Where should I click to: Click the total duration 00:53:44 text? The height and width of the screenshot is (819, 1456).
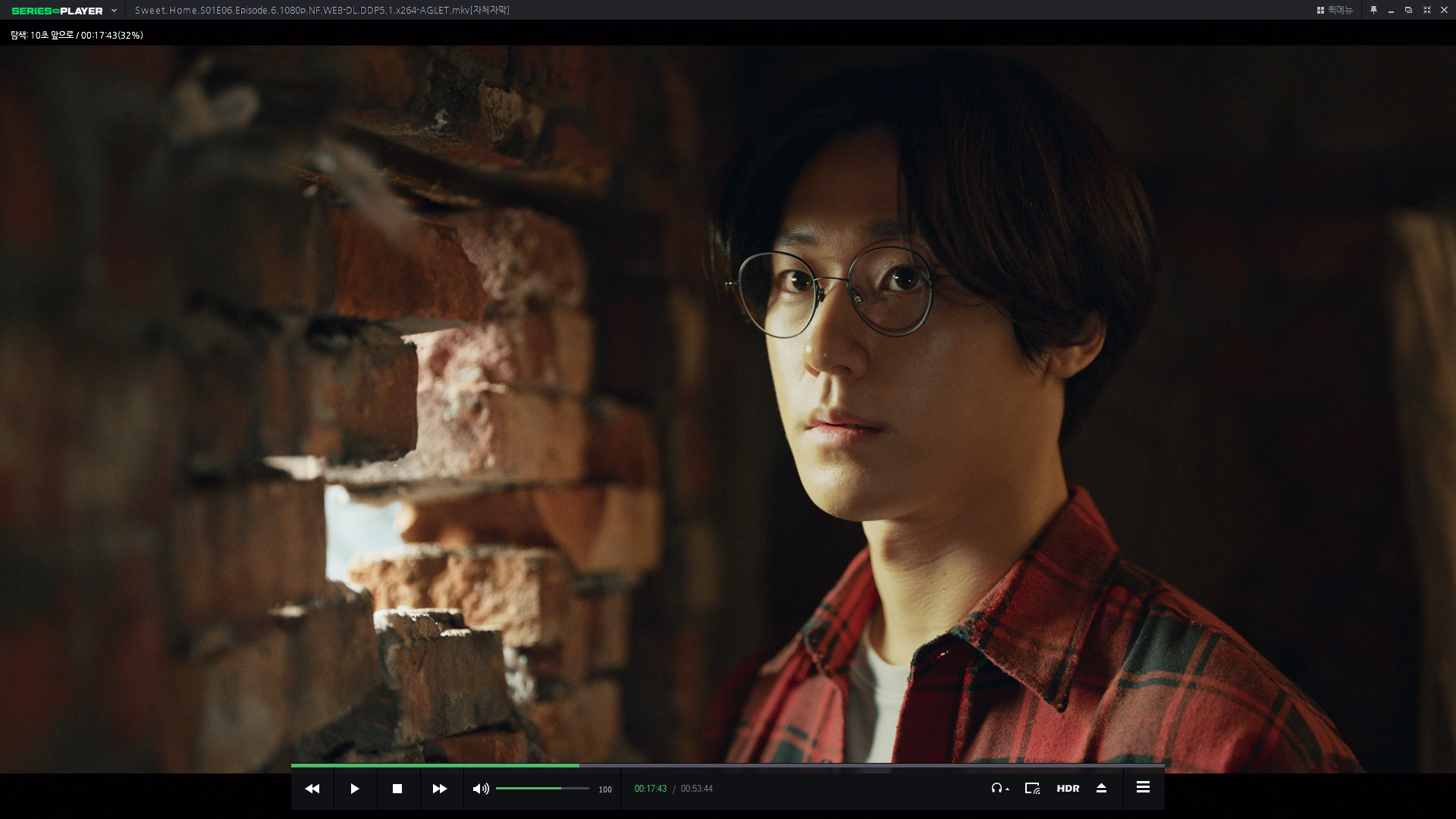(x=696, y=789)
